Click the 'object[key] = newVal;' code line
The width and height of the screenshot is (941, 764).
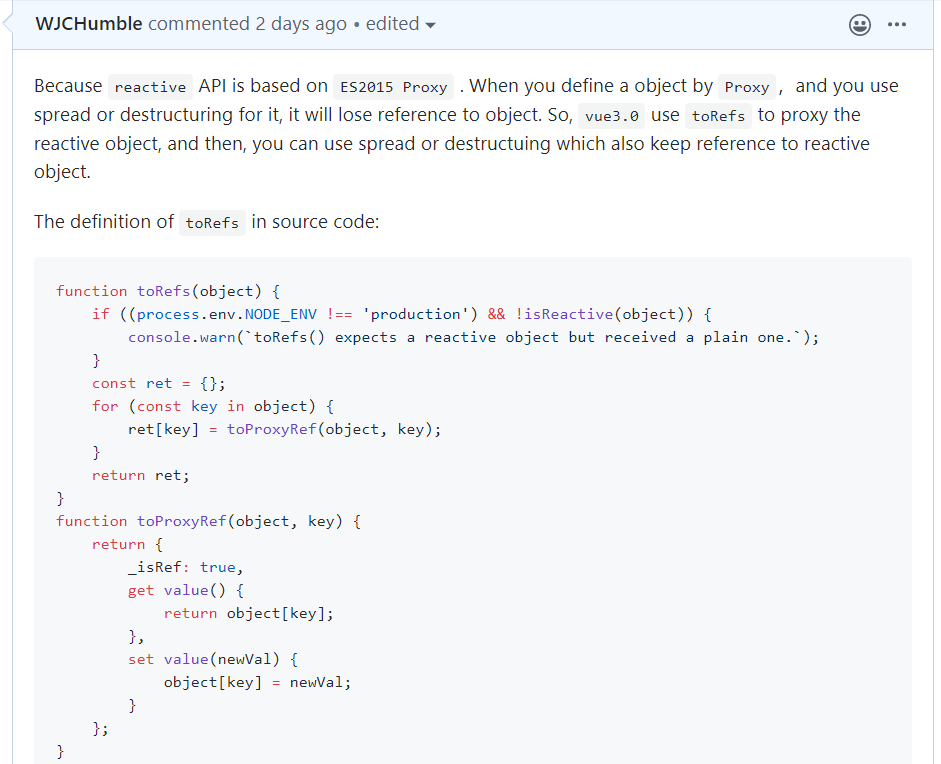257,682
